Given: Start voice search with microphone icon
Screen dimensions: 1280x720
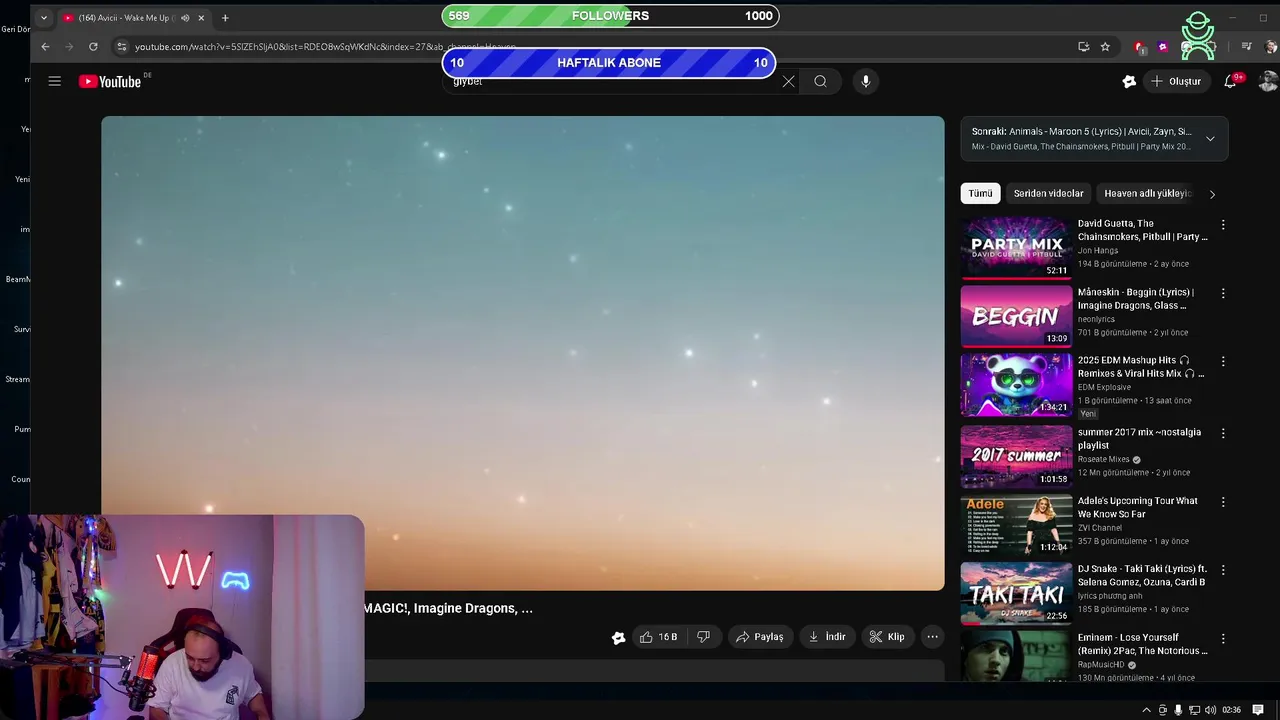Looking at the screenshot, I should click(x=866, y=81).
